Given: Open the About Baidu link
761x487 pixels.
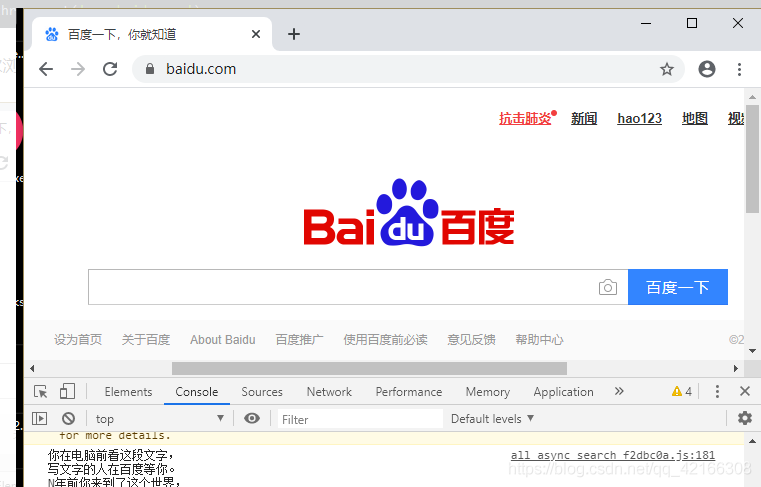Looking at the screenshot, I should (x=223, y=339).
